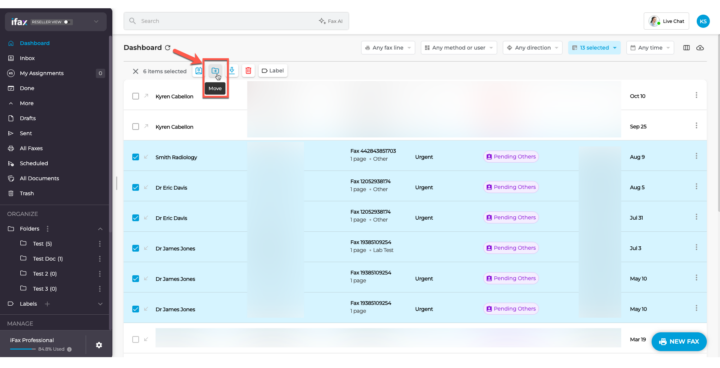Open row menu for Sep 25 fax
This screenshot has width=720, height=368.
[696, 125]
